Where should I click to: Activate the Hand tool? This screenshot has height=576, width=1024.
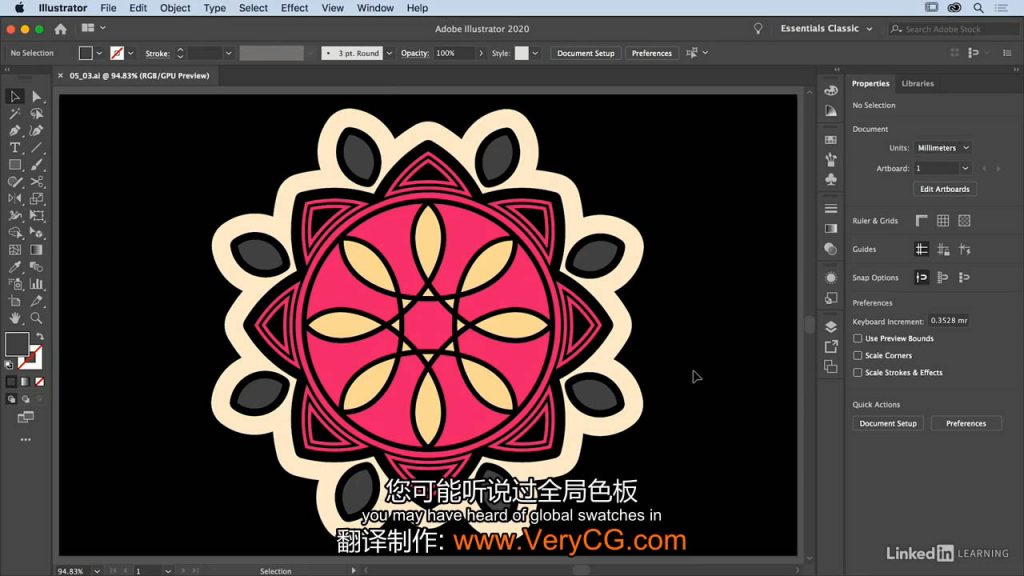(15, 318)
